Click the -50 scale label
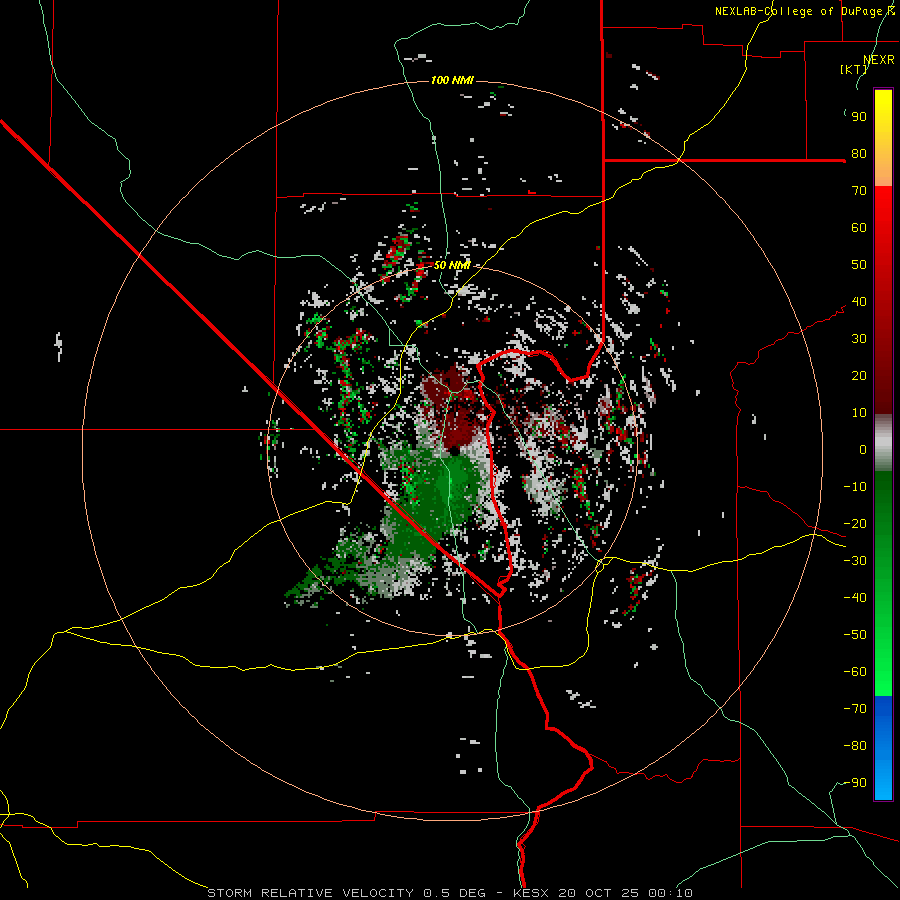The width and height of the screenshot is (900, 900). point(855,635)
